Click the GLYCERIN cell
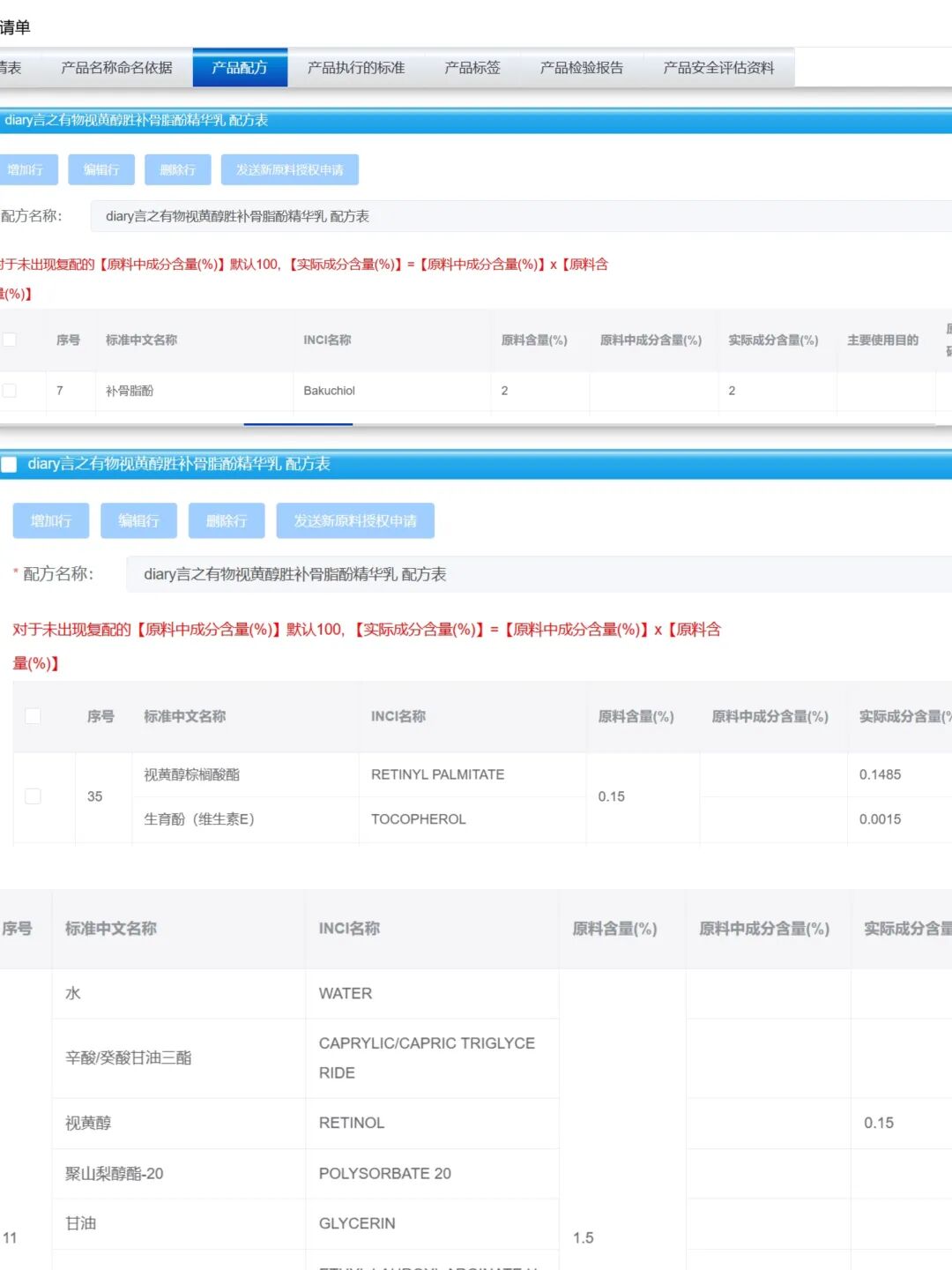 pyautogui.click(x=432, y=1223)
